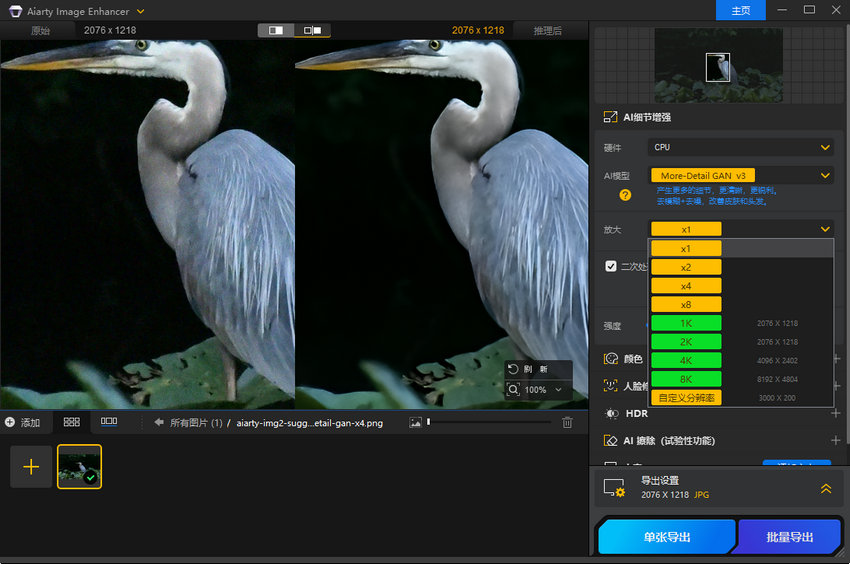Click the refresh 刷新 icon on preview
The image size is (850, 564).
click(513, 369)
